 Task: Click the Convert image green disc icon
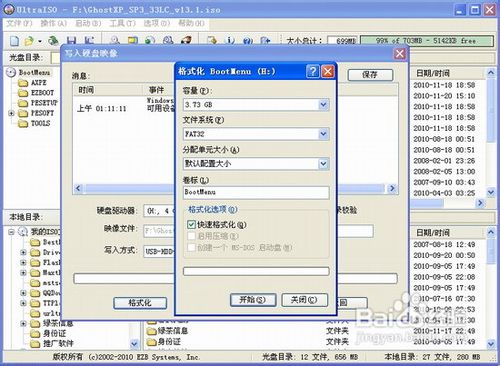tap(150, 41)
